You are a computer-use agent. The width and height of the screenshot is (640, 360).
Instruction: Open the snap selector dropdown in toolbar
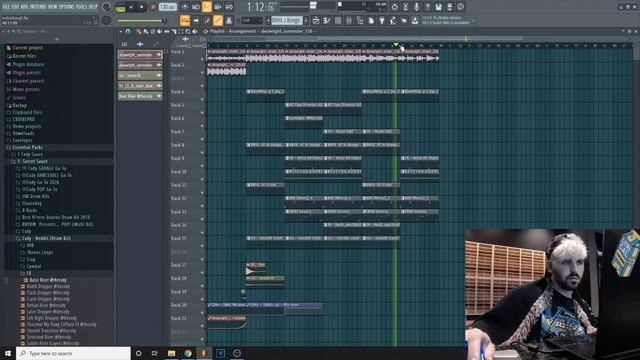(252, 20)
